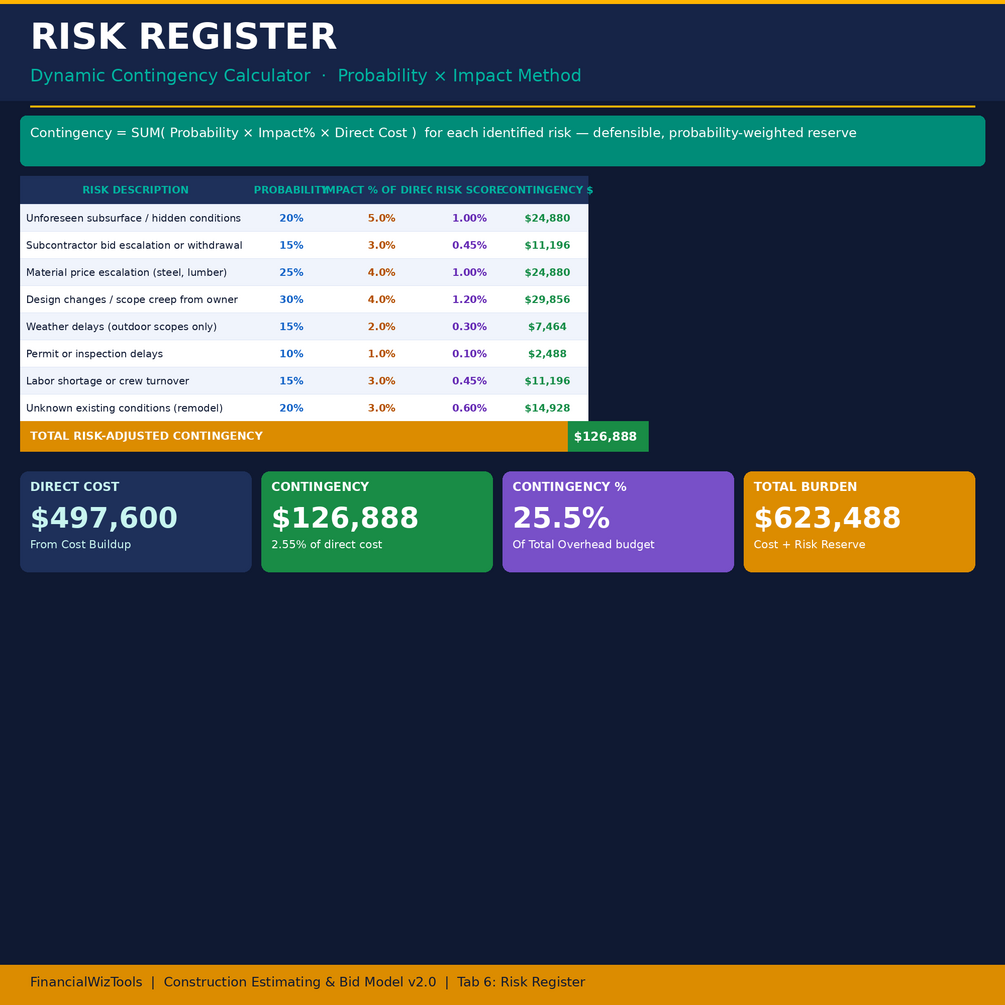Click 4.0% impact for Material price escalation
This screenshot has width=1005, height=1005.
click(381, 272)
